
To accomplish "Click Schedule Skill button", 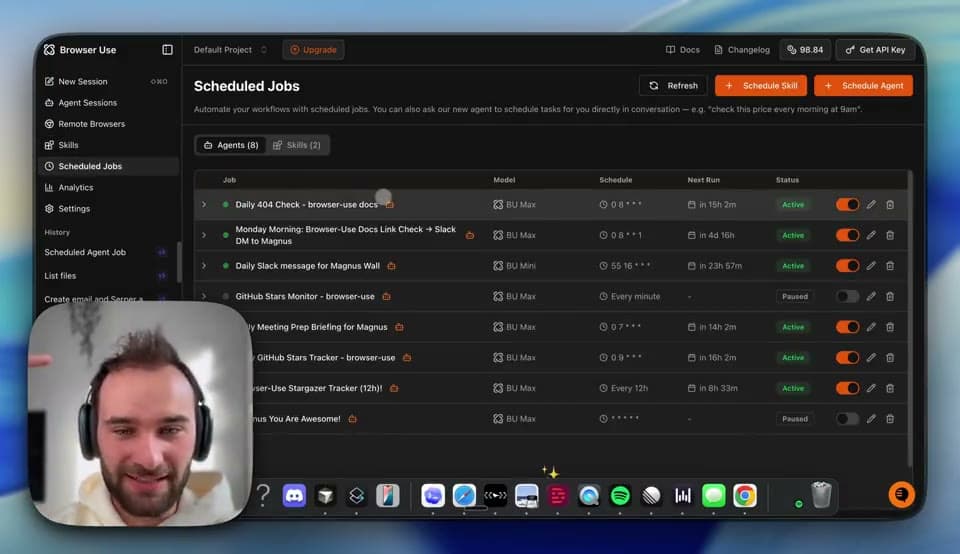I will [x=760, y=86].
